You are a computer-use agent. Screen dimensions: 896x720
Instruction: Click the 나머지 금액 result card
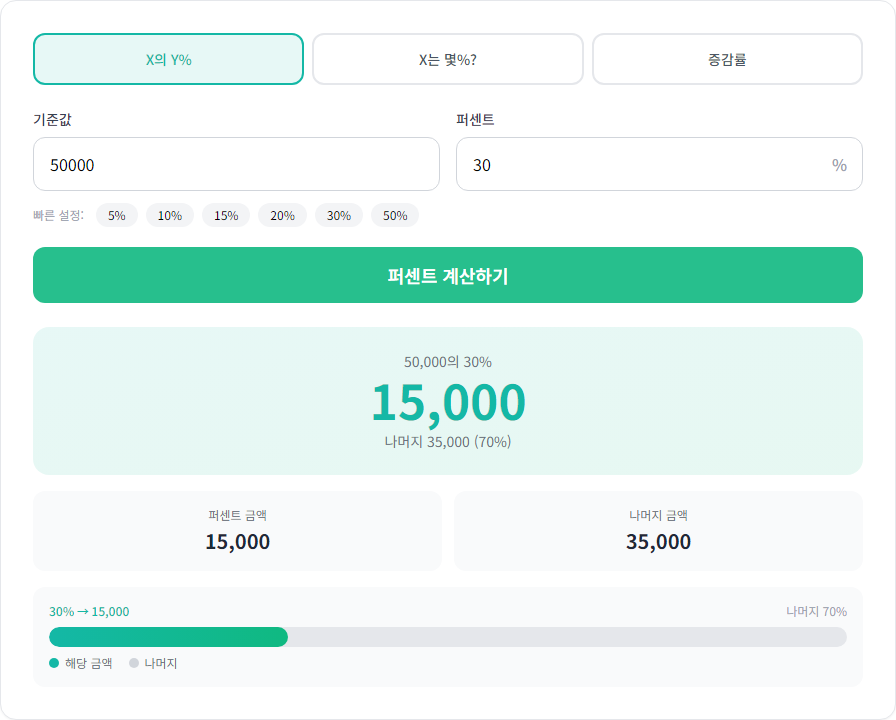point(659,530)
